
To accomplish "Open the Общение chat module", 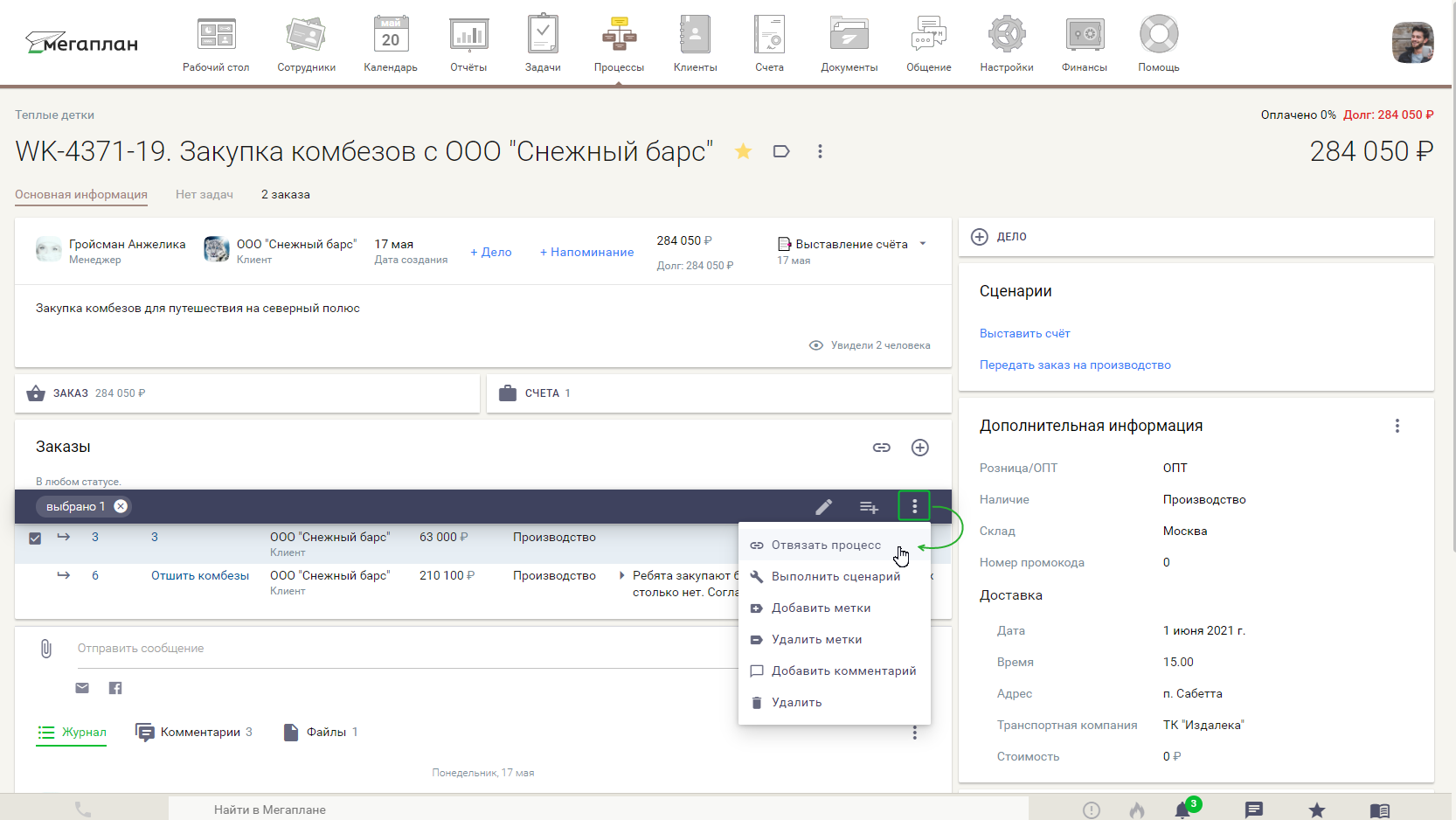I will 928,44.
